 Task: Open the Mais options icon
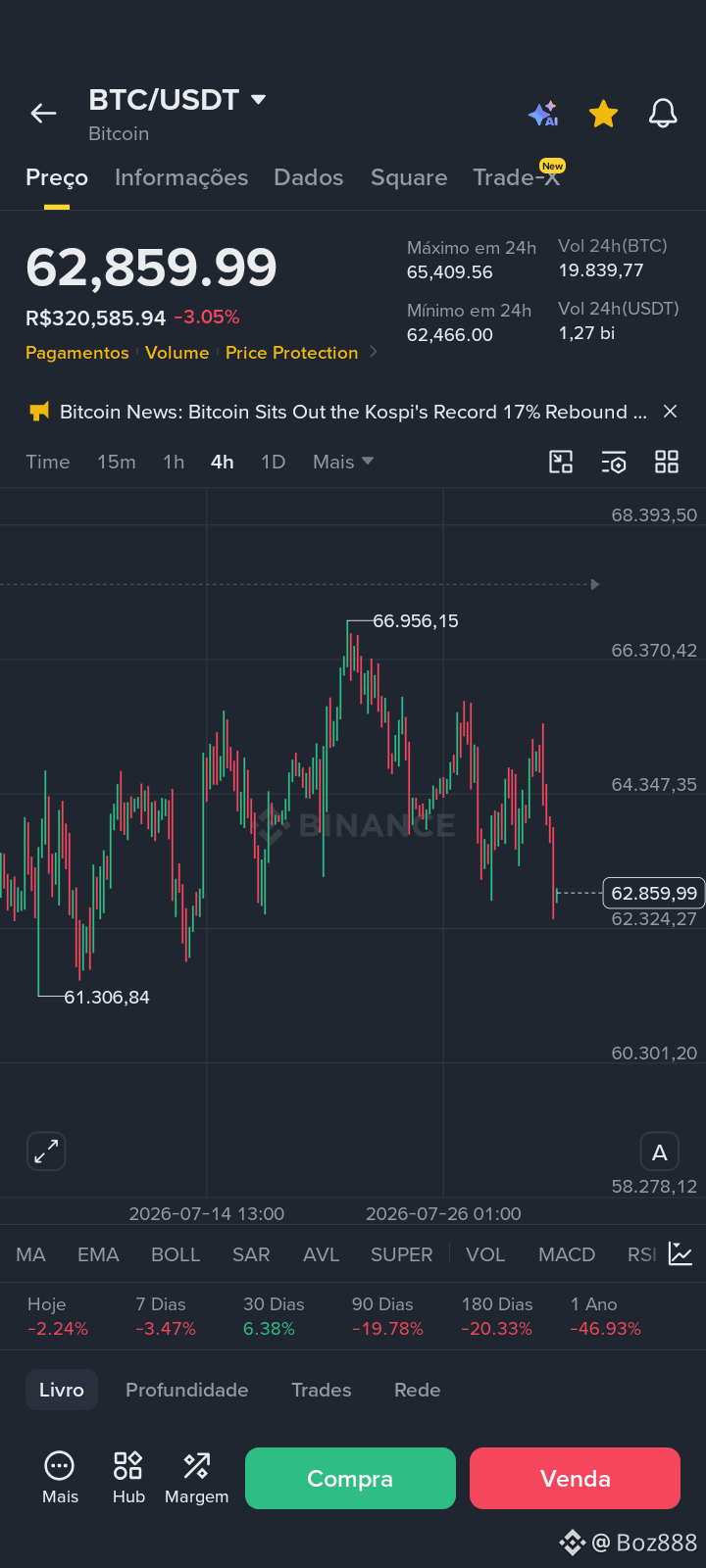coord(60,1478)
